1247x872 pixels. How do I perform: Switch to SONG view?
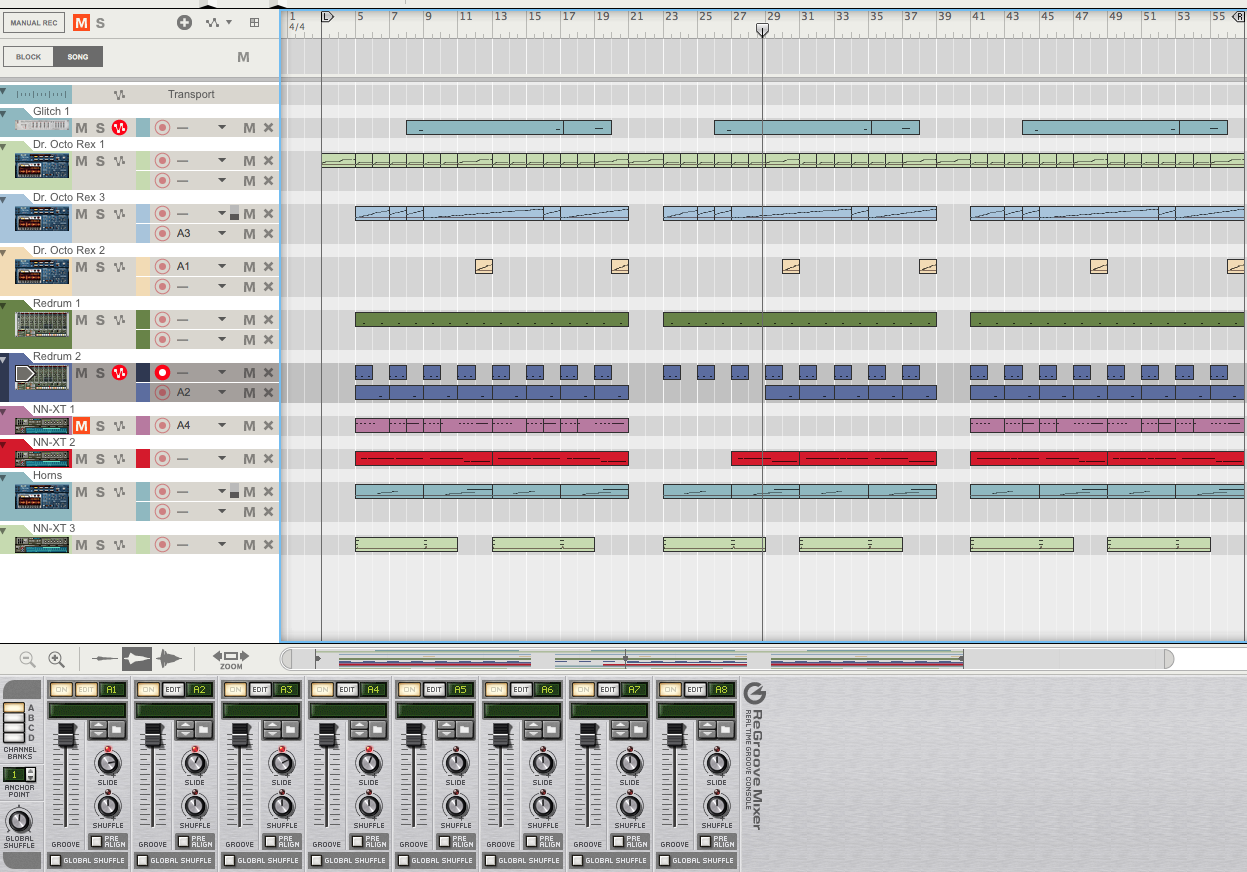tap(78, 57)
